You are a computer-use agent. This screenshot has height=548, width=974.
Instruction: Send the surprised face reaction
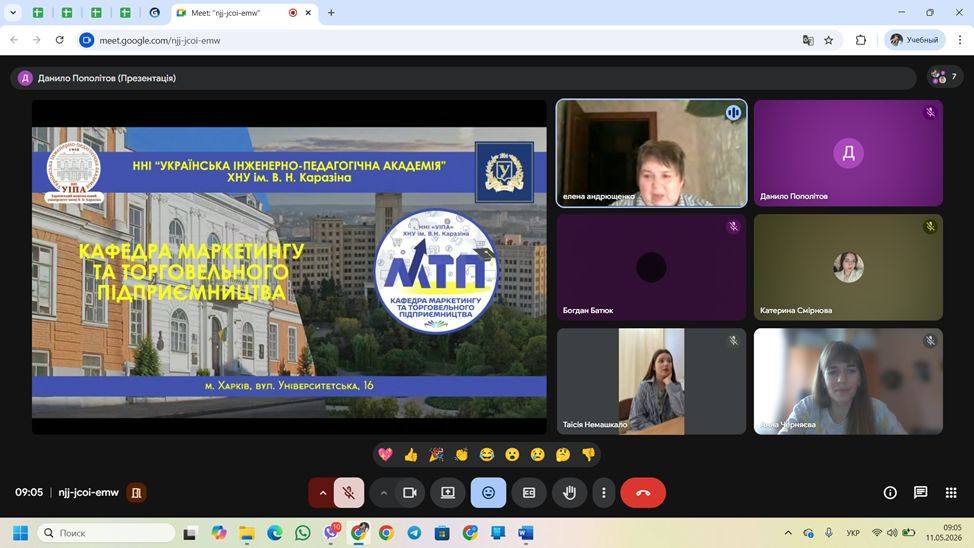tap(512, 455)
